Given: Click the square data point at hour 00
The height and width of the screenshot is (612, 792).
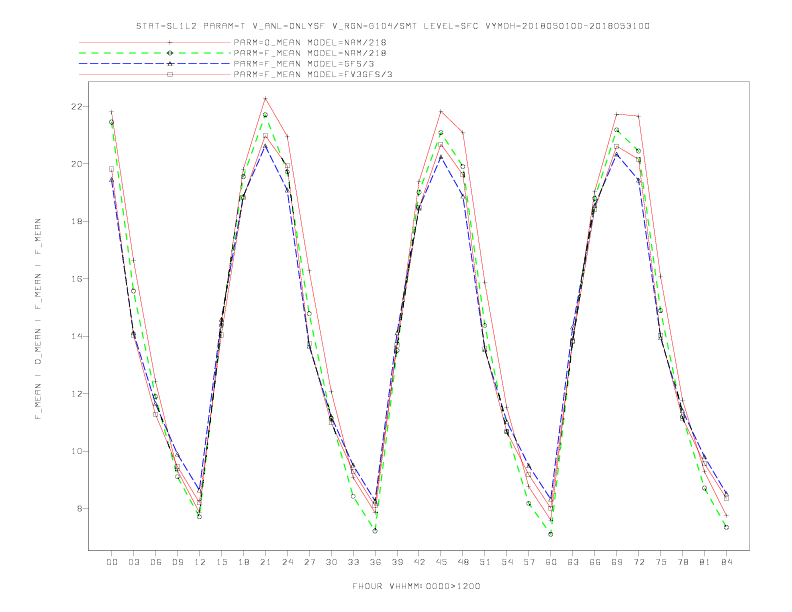Looking at the screenshot, I should 111,169.
